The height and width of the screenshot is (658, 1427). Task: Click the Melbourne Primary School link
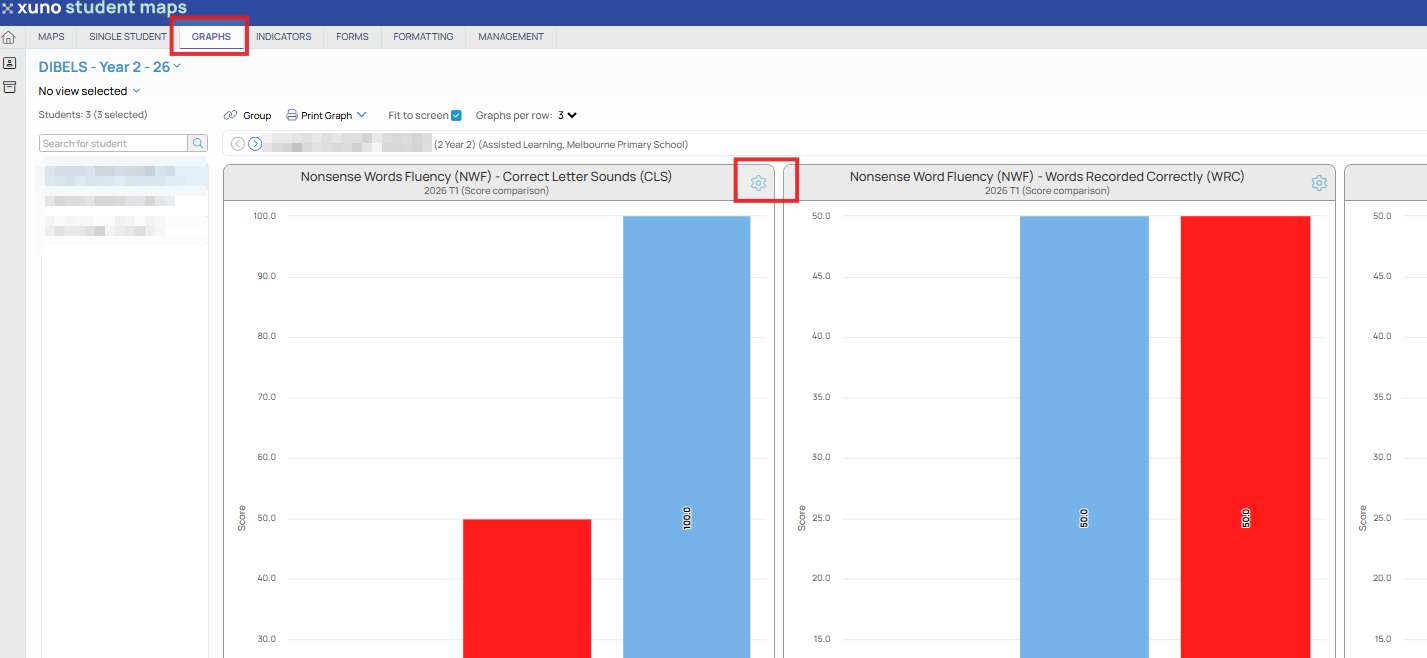(x=625, y=145)
